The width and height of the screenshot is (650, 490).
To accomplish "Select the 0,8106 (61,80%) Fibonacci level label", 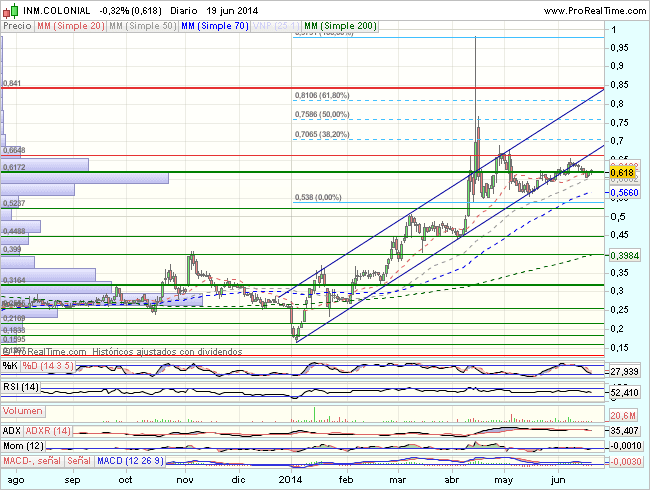I will point(320,96).
